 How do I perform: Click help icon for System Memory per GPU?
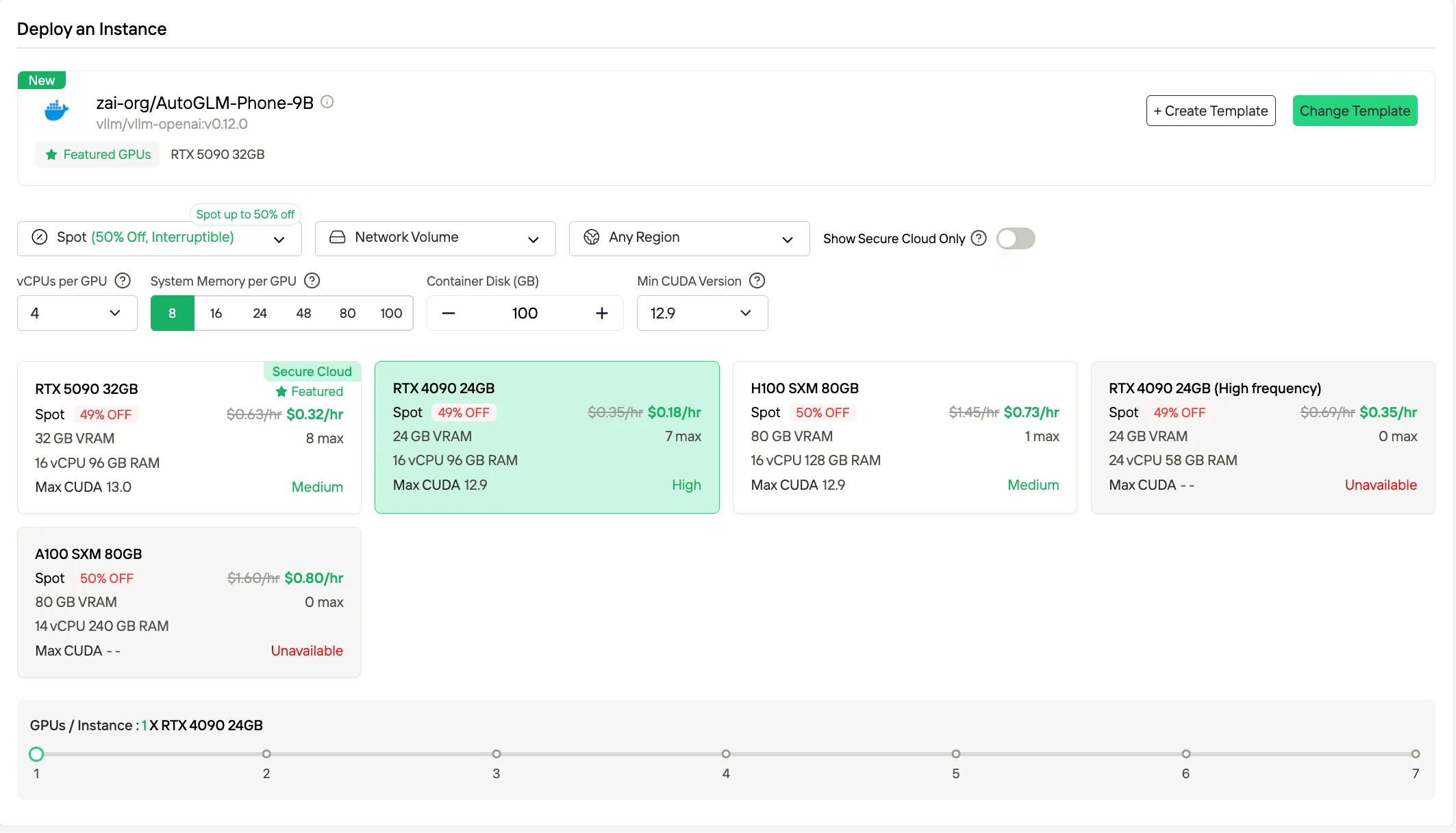312,281
